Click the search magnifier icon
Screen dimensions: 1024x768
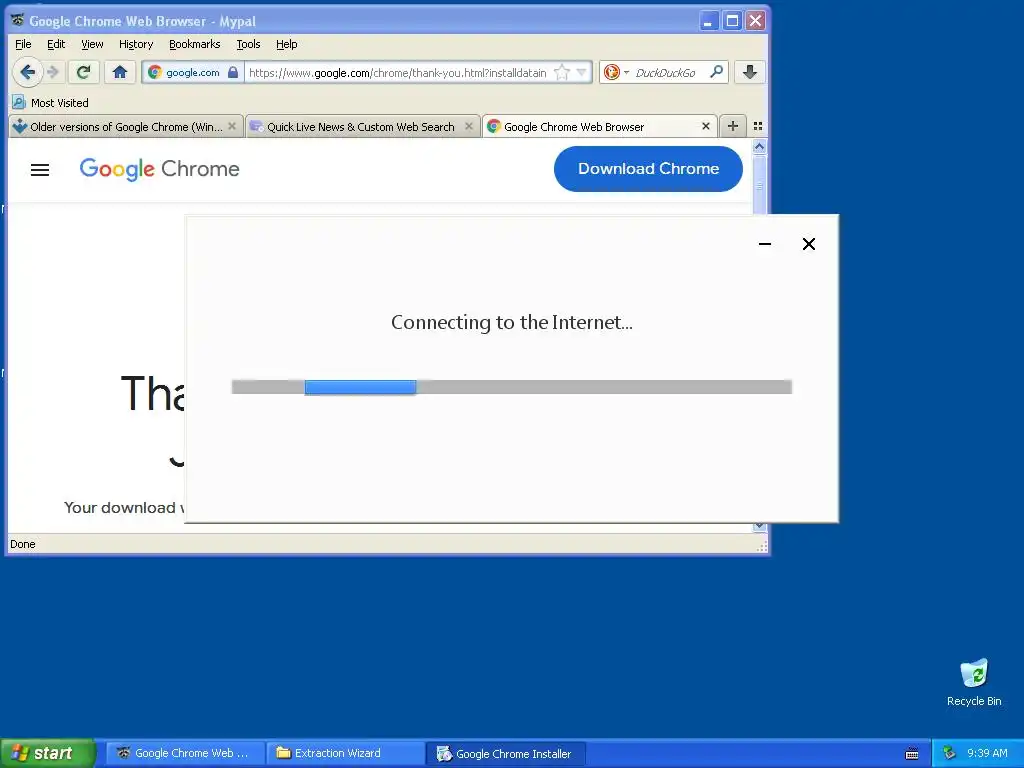pos(716,72)
